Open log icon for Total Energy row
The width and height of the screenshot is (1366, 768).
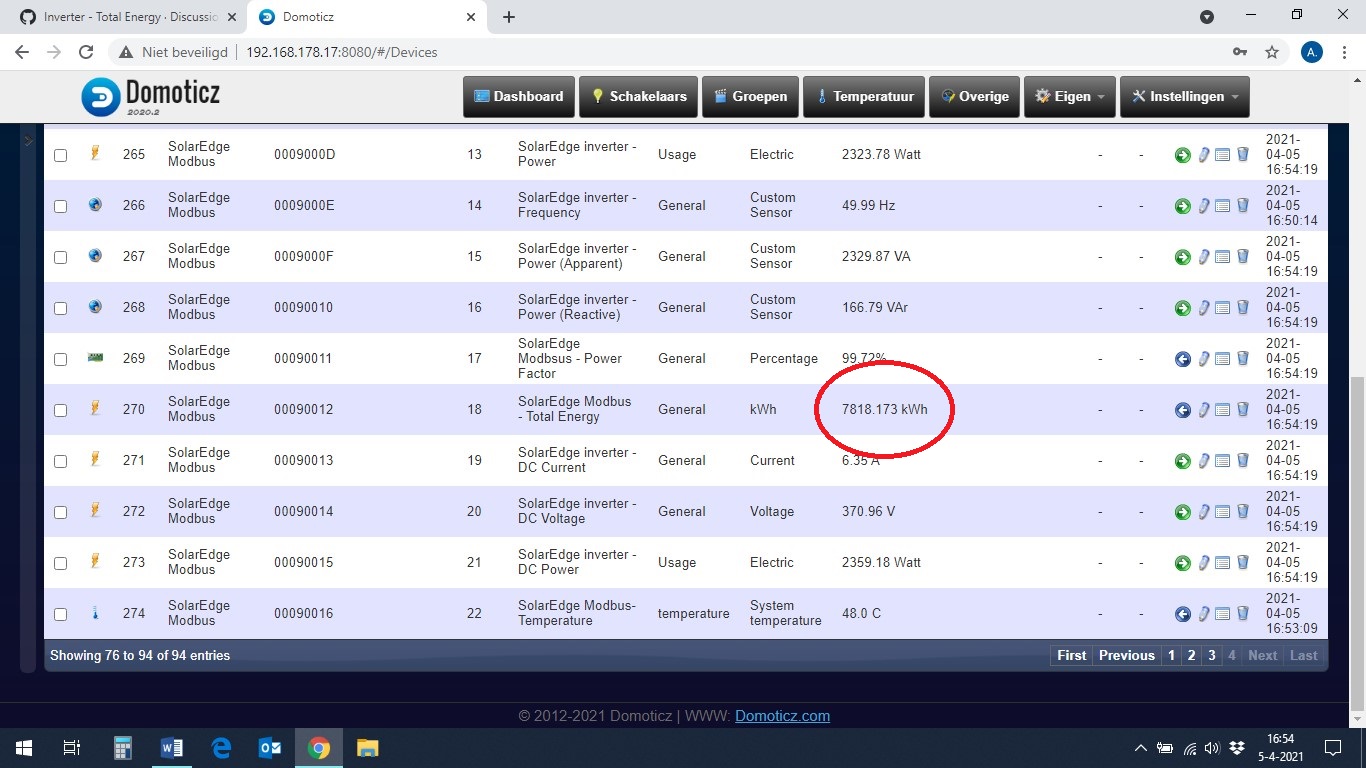[1222, 410]
